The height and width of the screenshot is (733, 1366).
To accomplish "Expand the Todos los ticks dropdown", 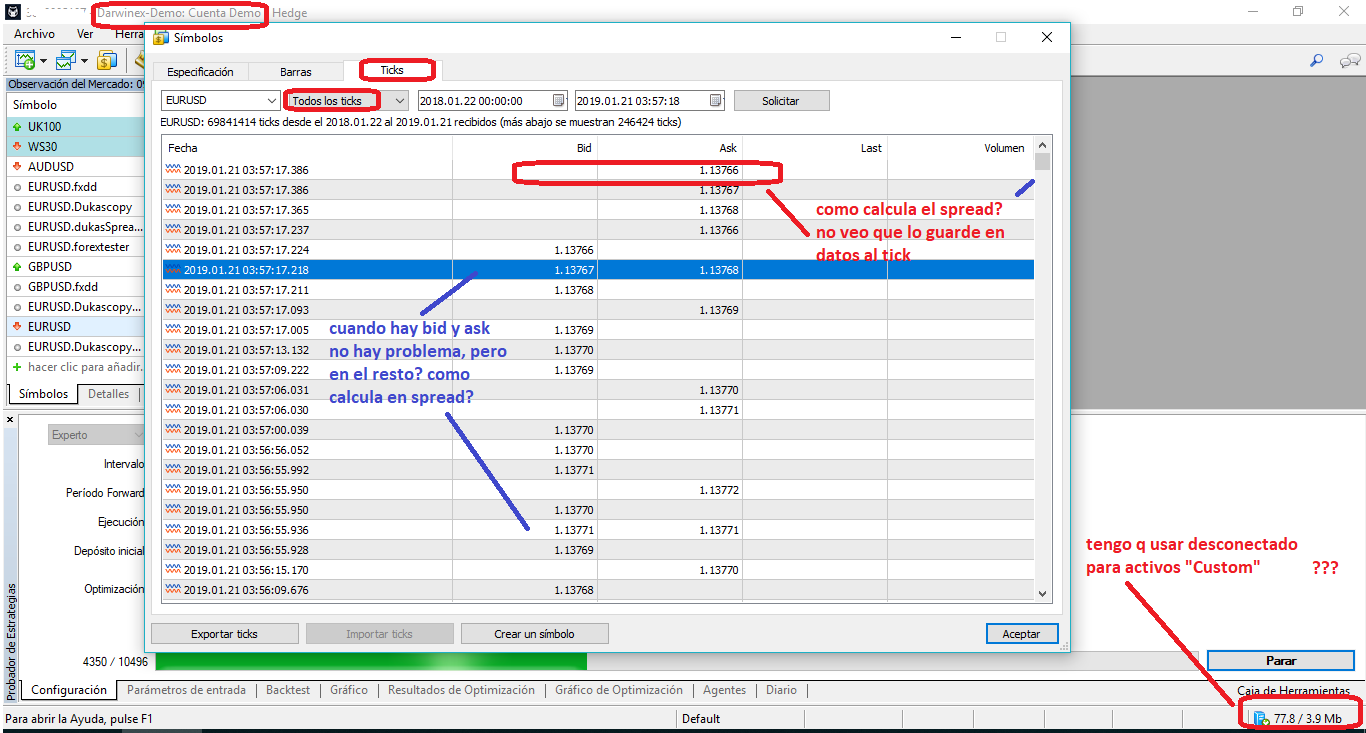I will 400,101.
